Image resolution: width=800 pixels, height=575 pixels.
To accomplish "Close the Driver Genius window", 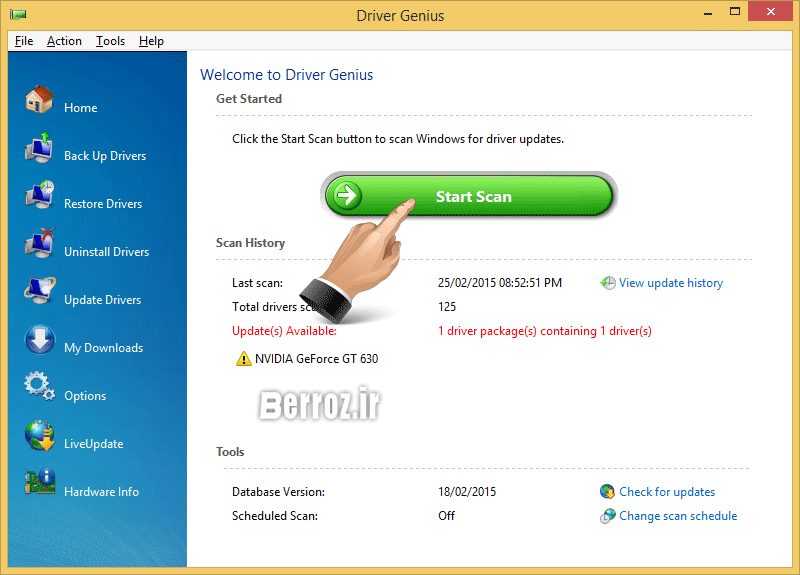I will tap(770, 11).
